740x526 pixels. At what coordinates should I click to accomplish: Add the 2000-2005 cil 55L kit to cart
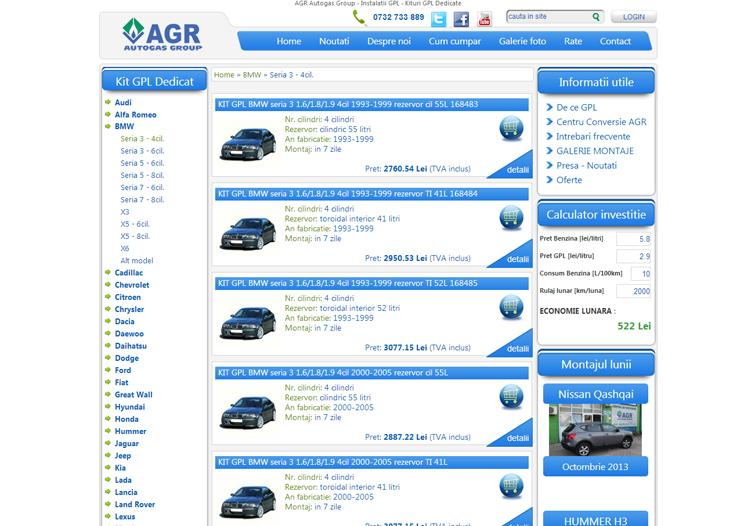(511, 397)
